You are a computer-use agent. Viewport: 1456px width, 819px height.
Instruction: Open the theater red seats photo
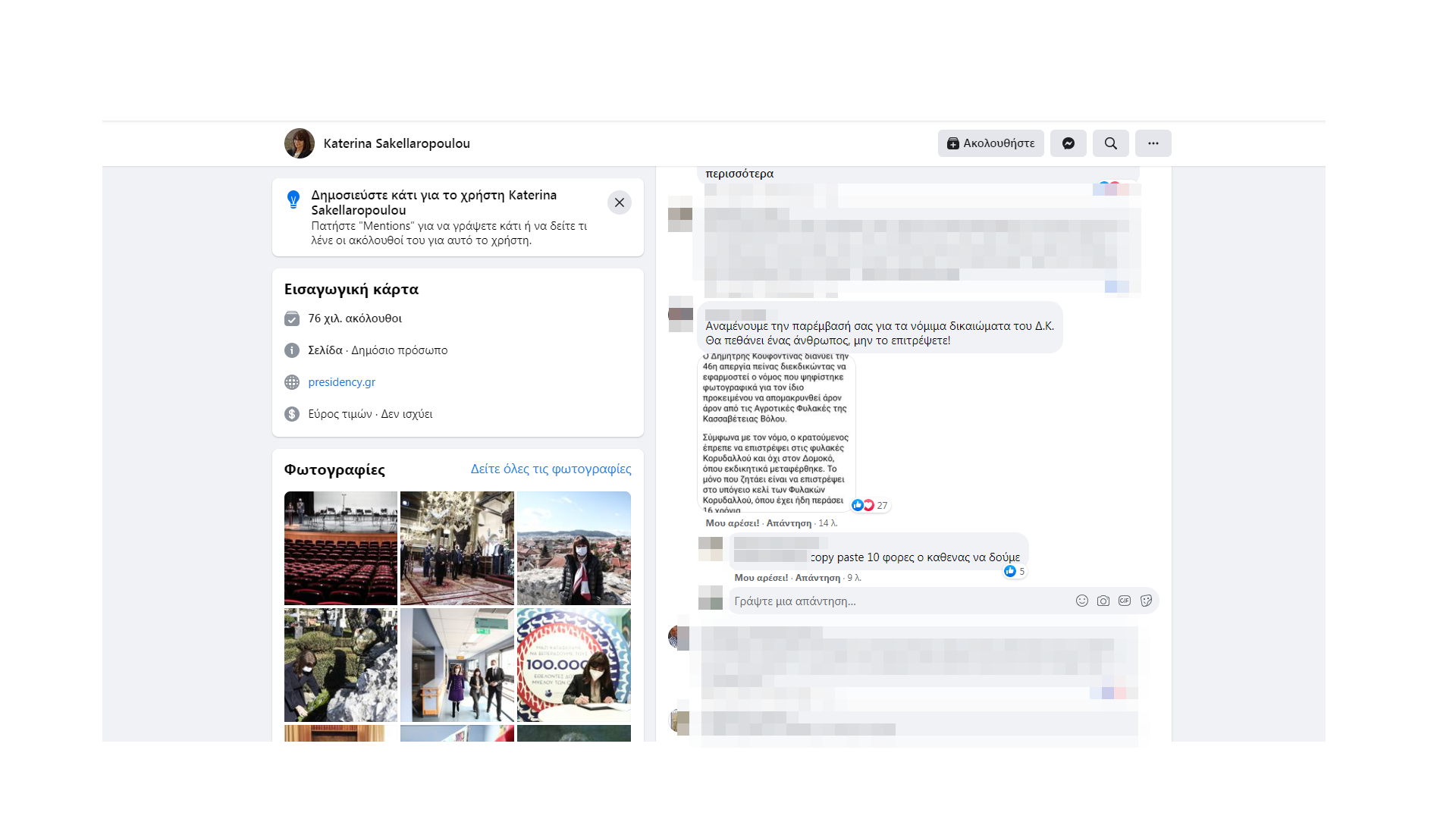click(x=340, y=548)
